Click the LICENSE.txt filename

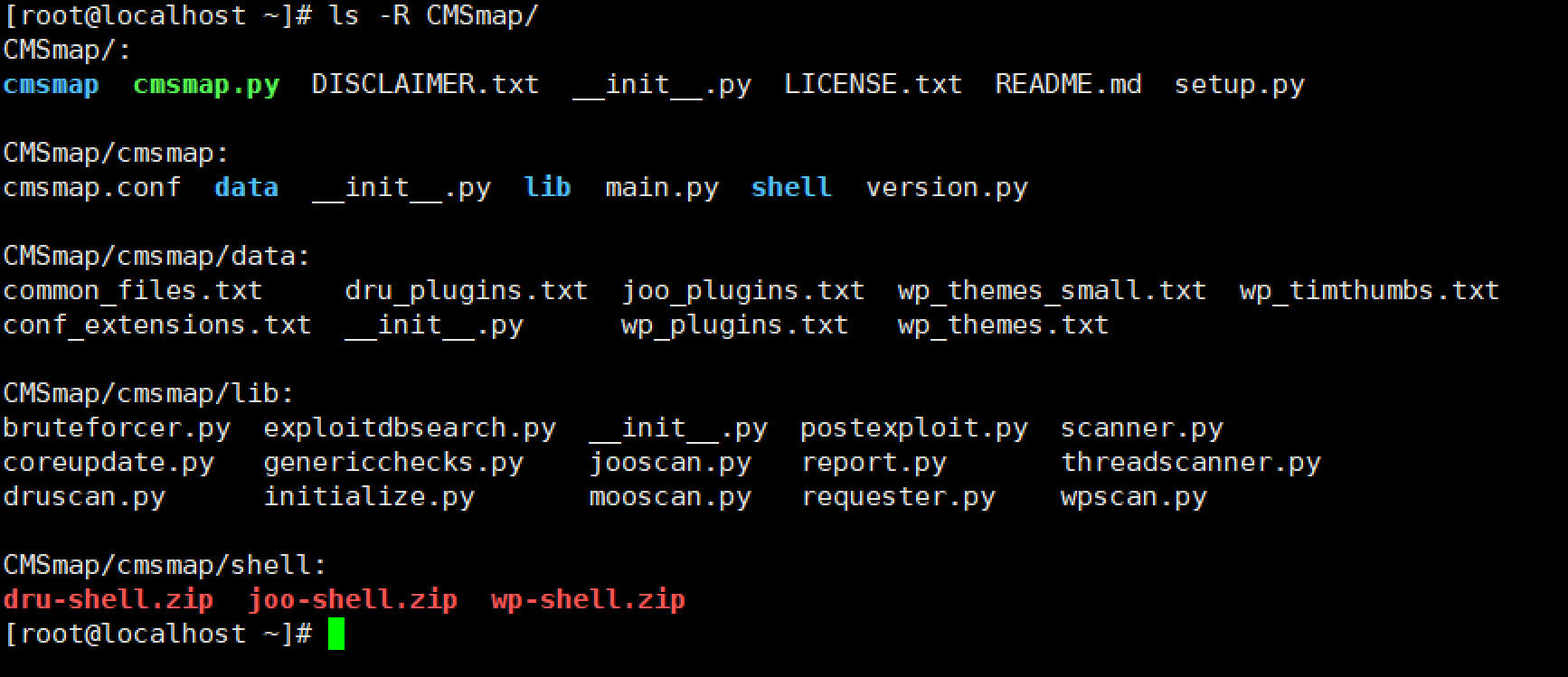point(873,84)
